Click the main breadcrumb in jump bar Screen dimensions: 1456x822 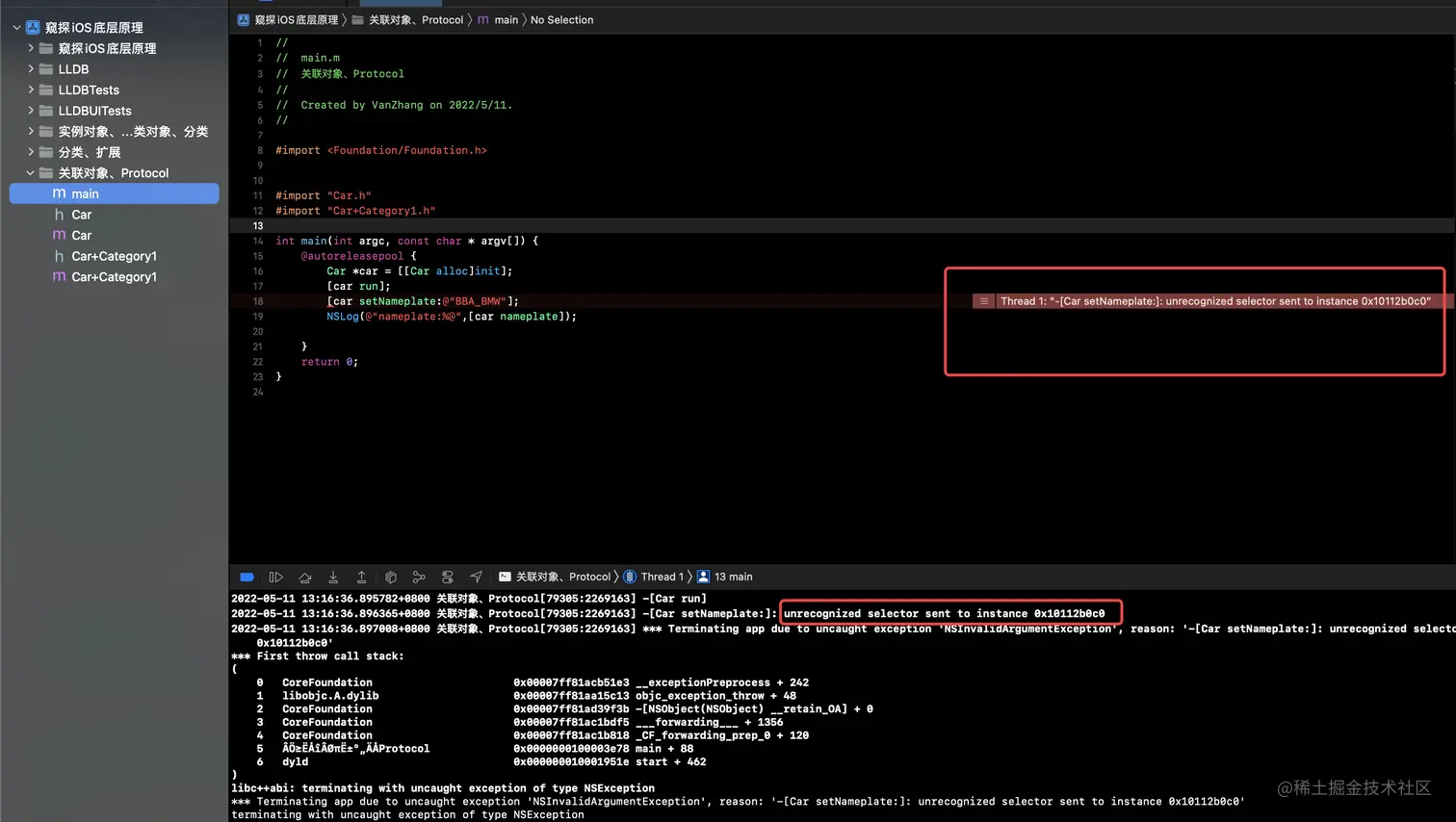[498, 19]
